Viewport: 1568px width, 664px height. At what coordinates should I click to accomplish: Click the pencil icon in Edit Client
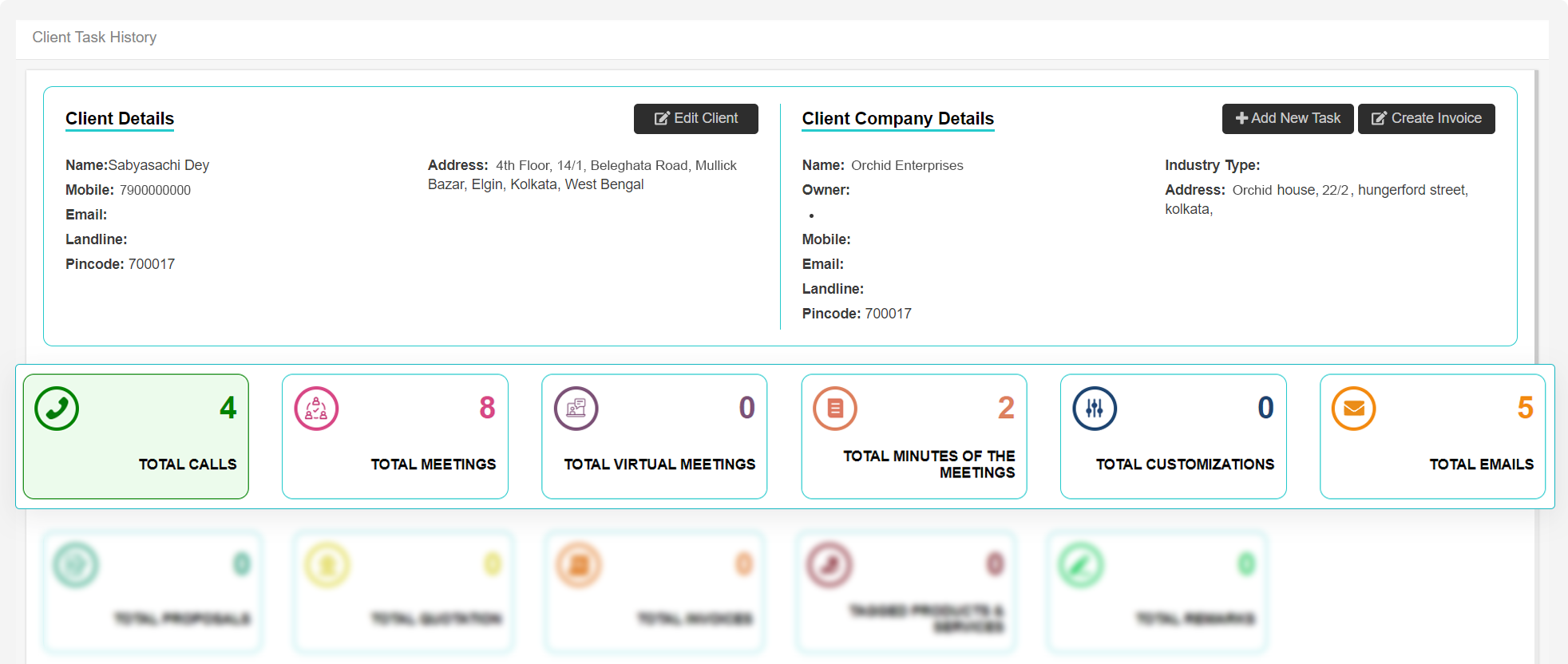pos(662,118)
